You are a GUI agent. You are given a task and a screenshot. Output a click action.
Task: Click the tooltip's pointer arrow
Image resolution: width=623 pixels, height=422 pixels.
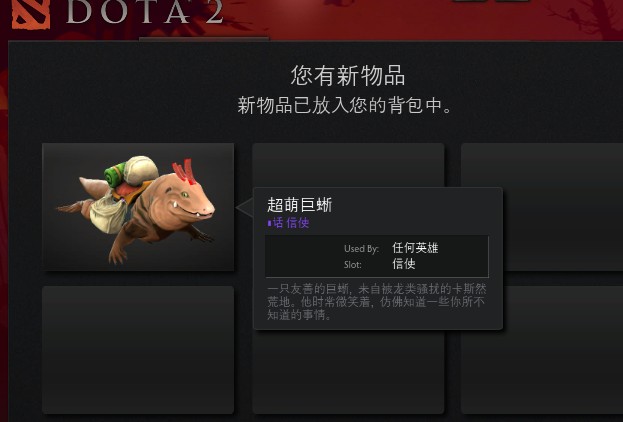coord(245,207)
